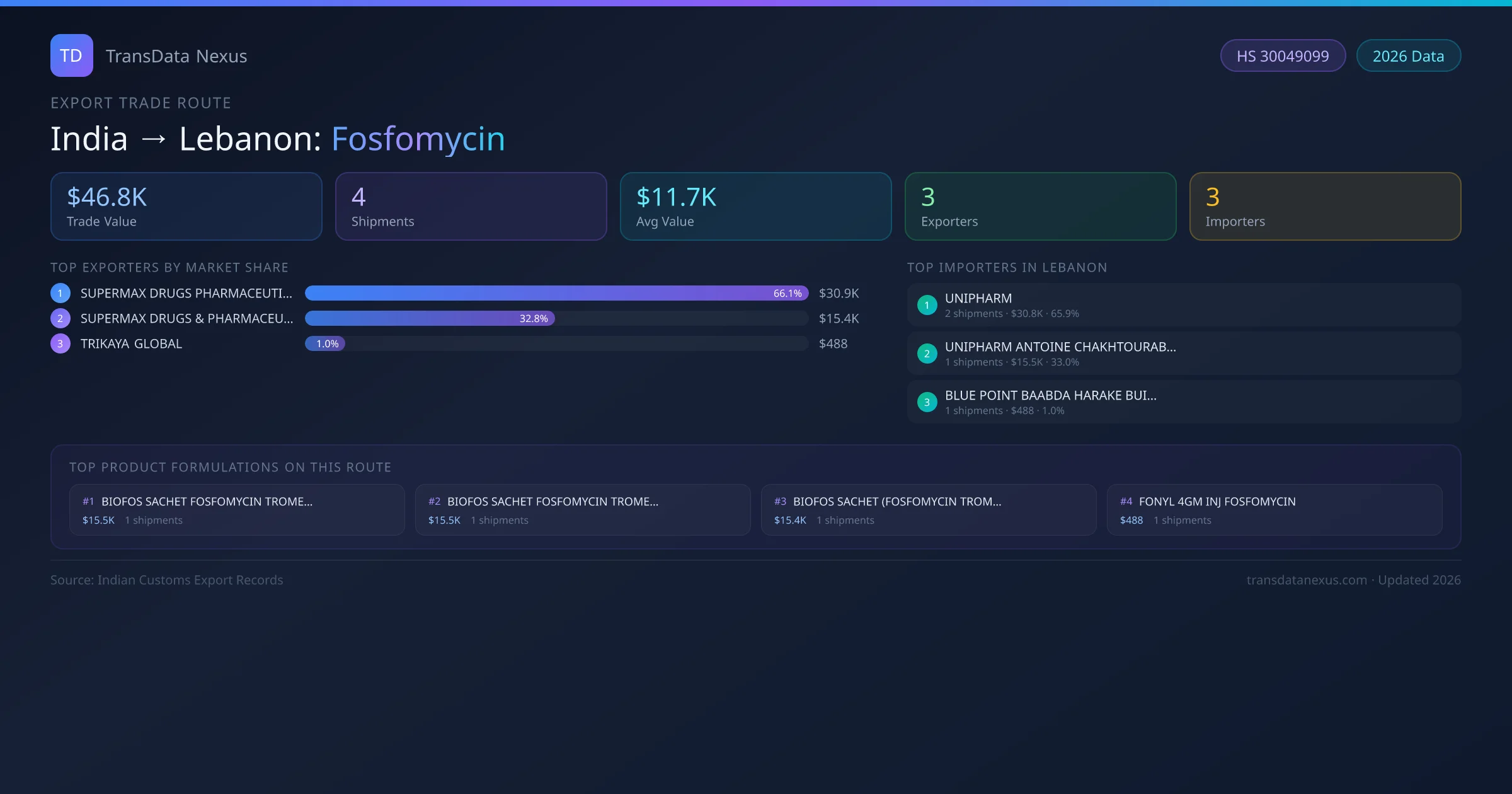1512x794 pixels.
Task: Click the green rank 1 Unipharm badge
Action: click(927, 305)
